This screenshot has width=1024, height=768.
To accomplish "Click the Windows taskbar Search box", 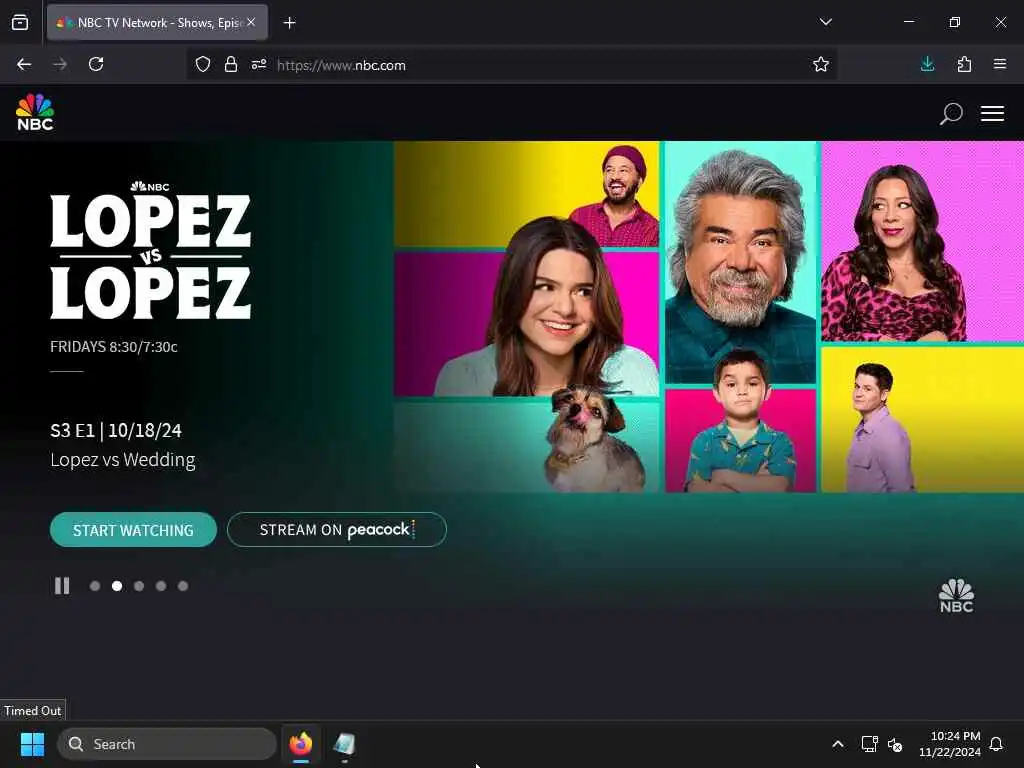I will click(167, 744).
